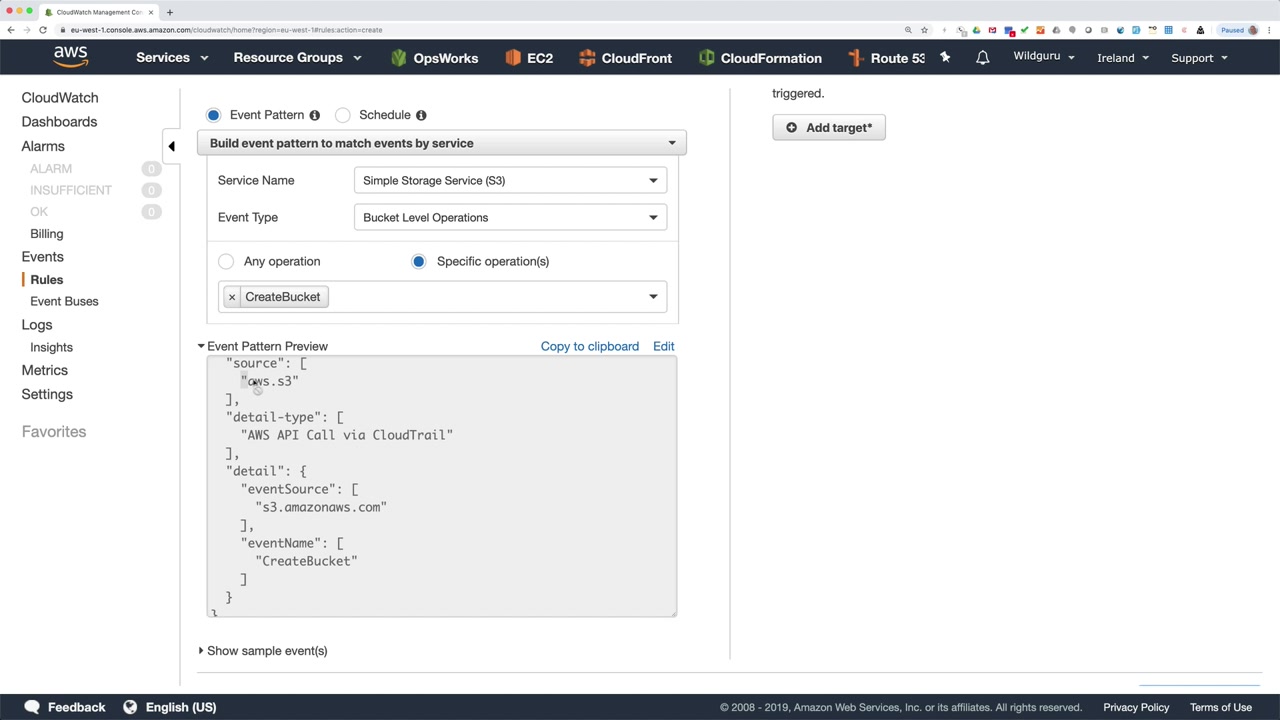Choose the Specific operation(s) radio button

[419, 262]
